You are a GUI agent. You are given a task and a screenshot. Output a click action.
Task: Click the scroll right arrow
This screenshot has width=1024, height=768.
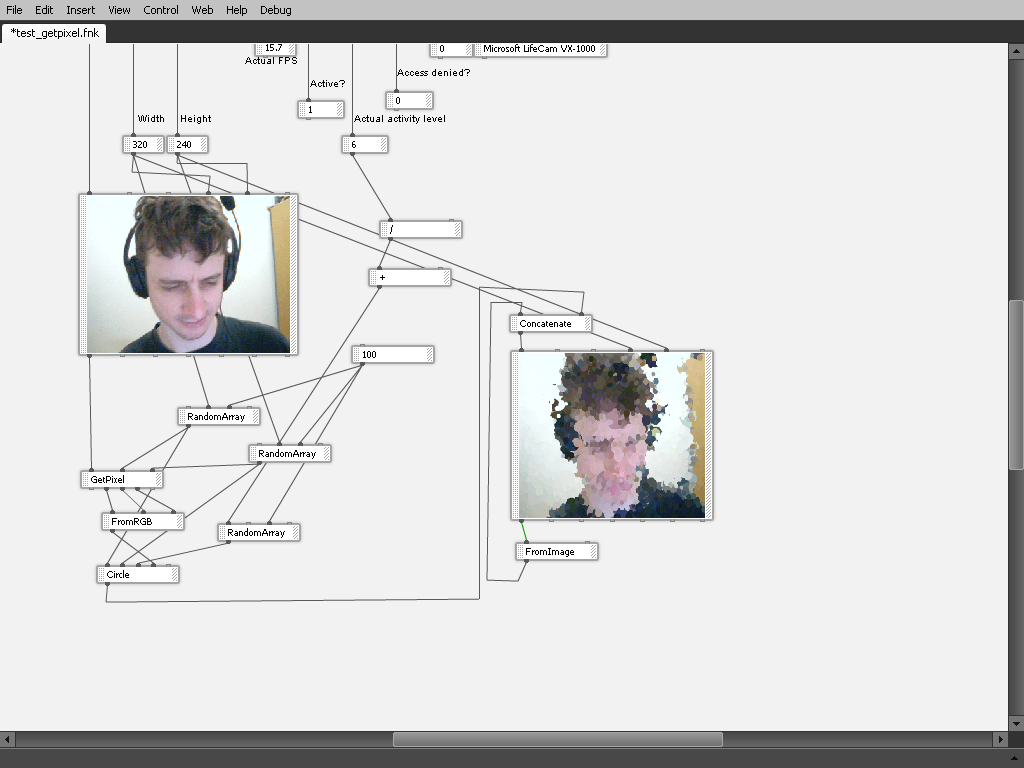(x=1000, y=739)
